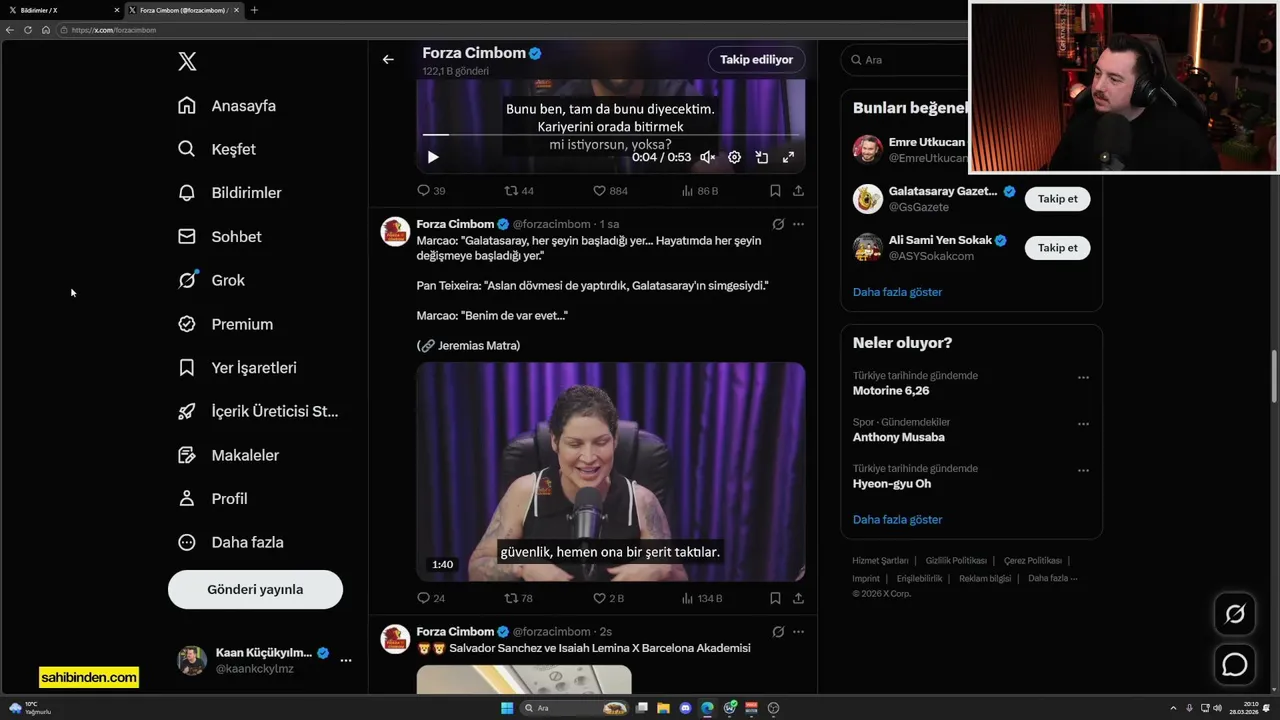Expand Daha fazla menu in sidebar
Image resolution: width=1280 pixels, height=720 pixels.
(x=230, y=542)
